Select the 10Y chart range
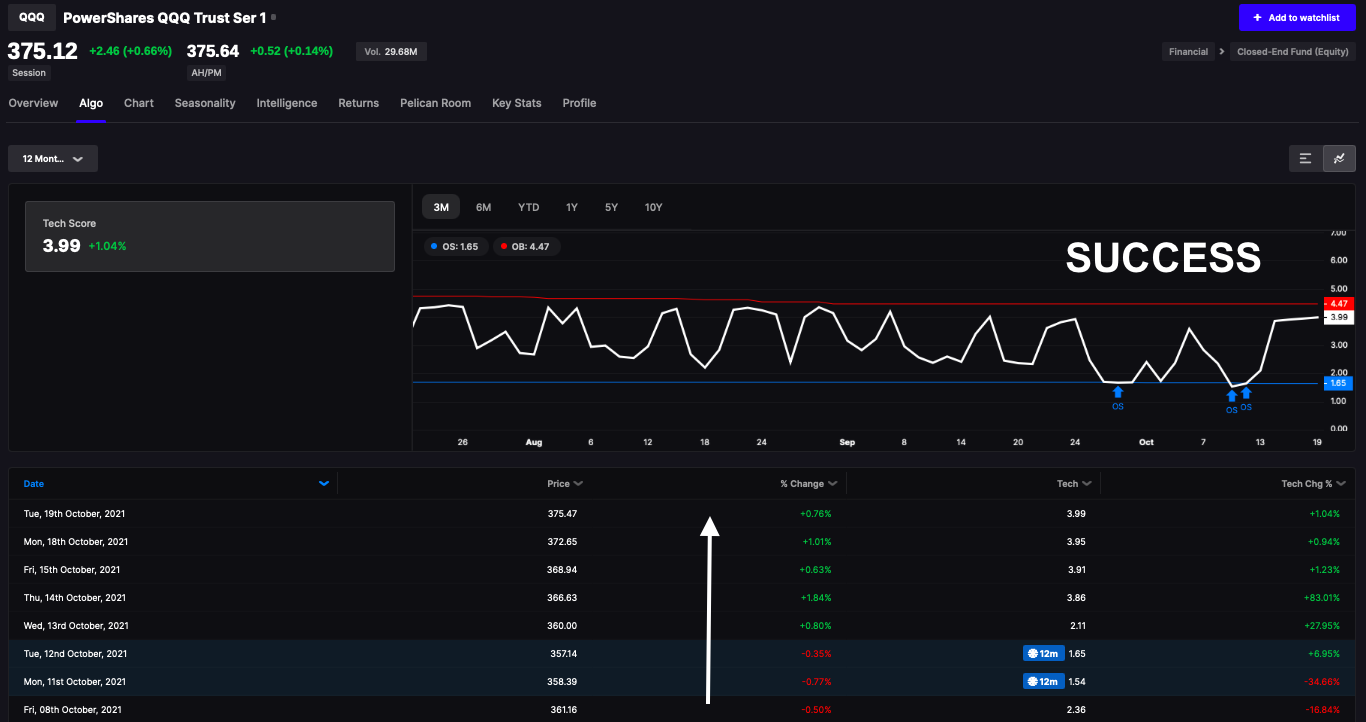The height and width of the screenshot is (722, 1366). coord(654,207)
